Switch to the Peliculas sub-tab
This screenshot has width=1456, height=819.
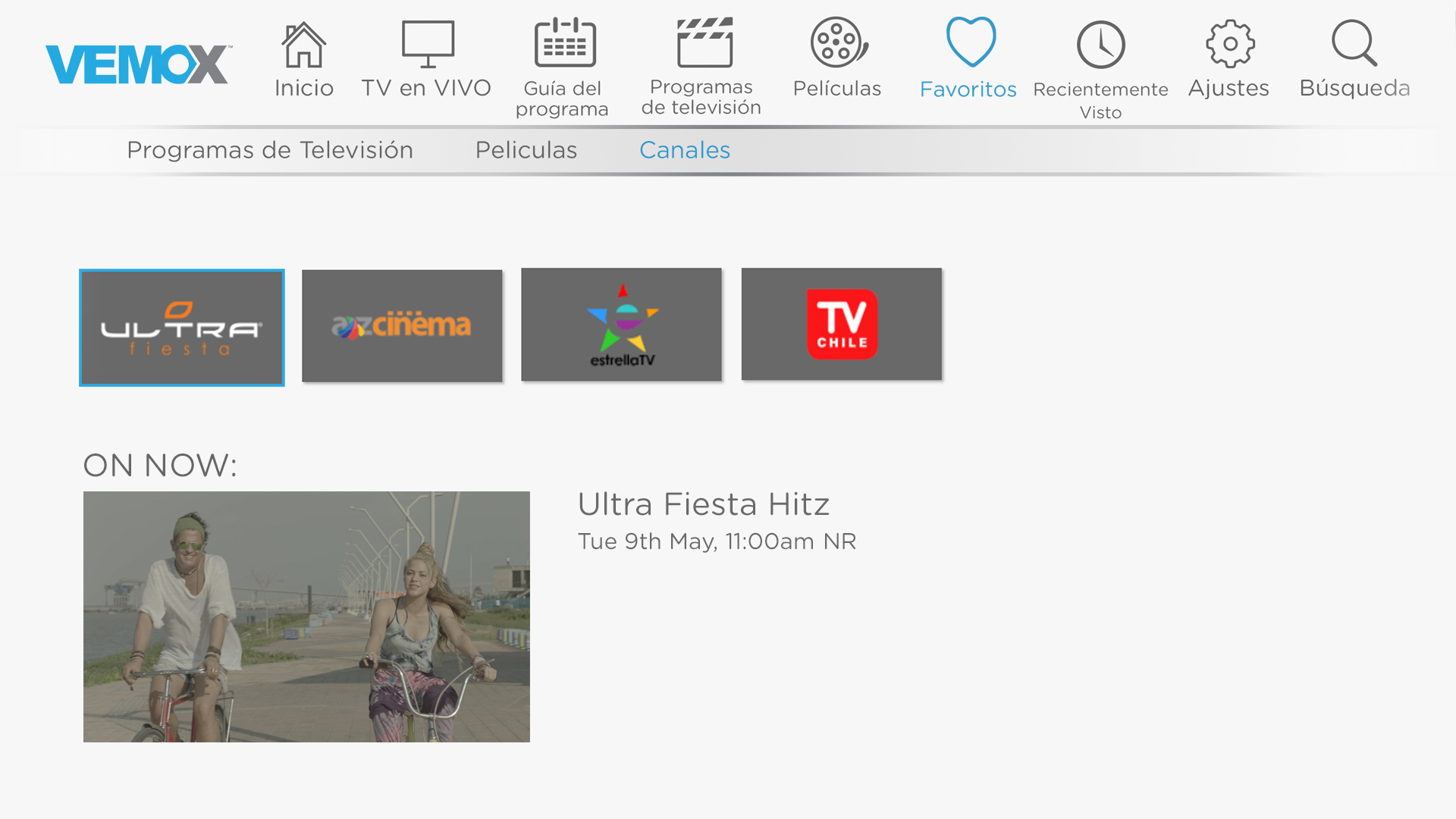pos(526,150)
